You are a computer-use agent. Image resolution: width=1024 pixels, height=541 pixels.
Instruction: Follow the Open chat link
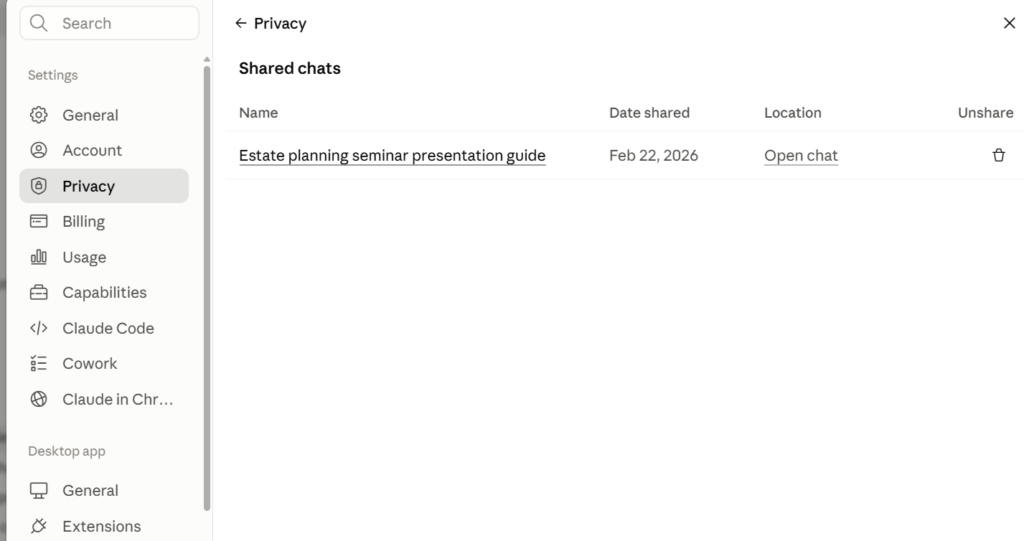click(x=801, y=156)
